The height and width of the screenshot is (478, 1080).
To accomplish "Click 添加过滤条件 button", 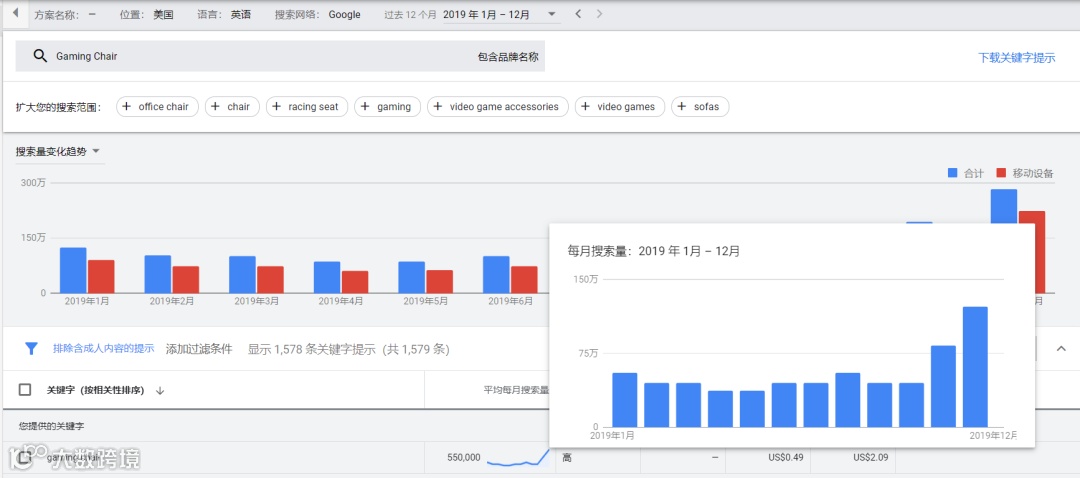I will [199, 349].
